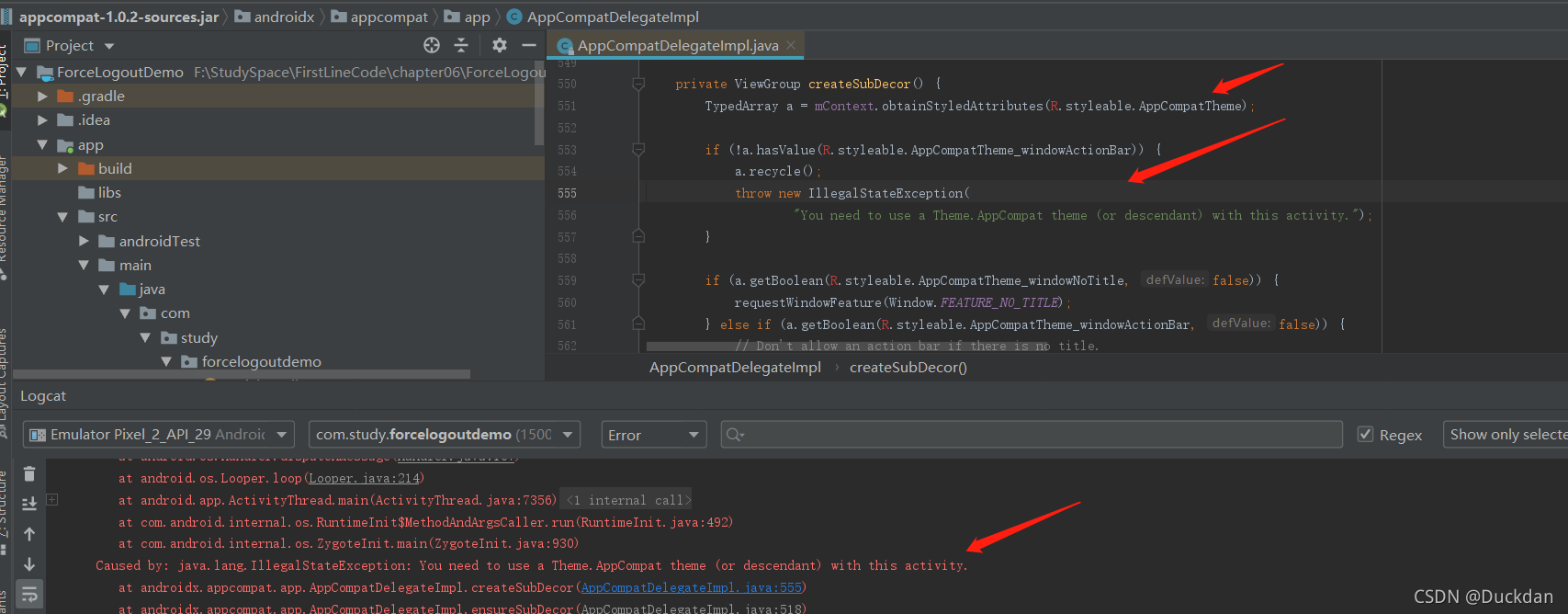
Task: Fold the if block at line 559
Action: click(638, 279)
